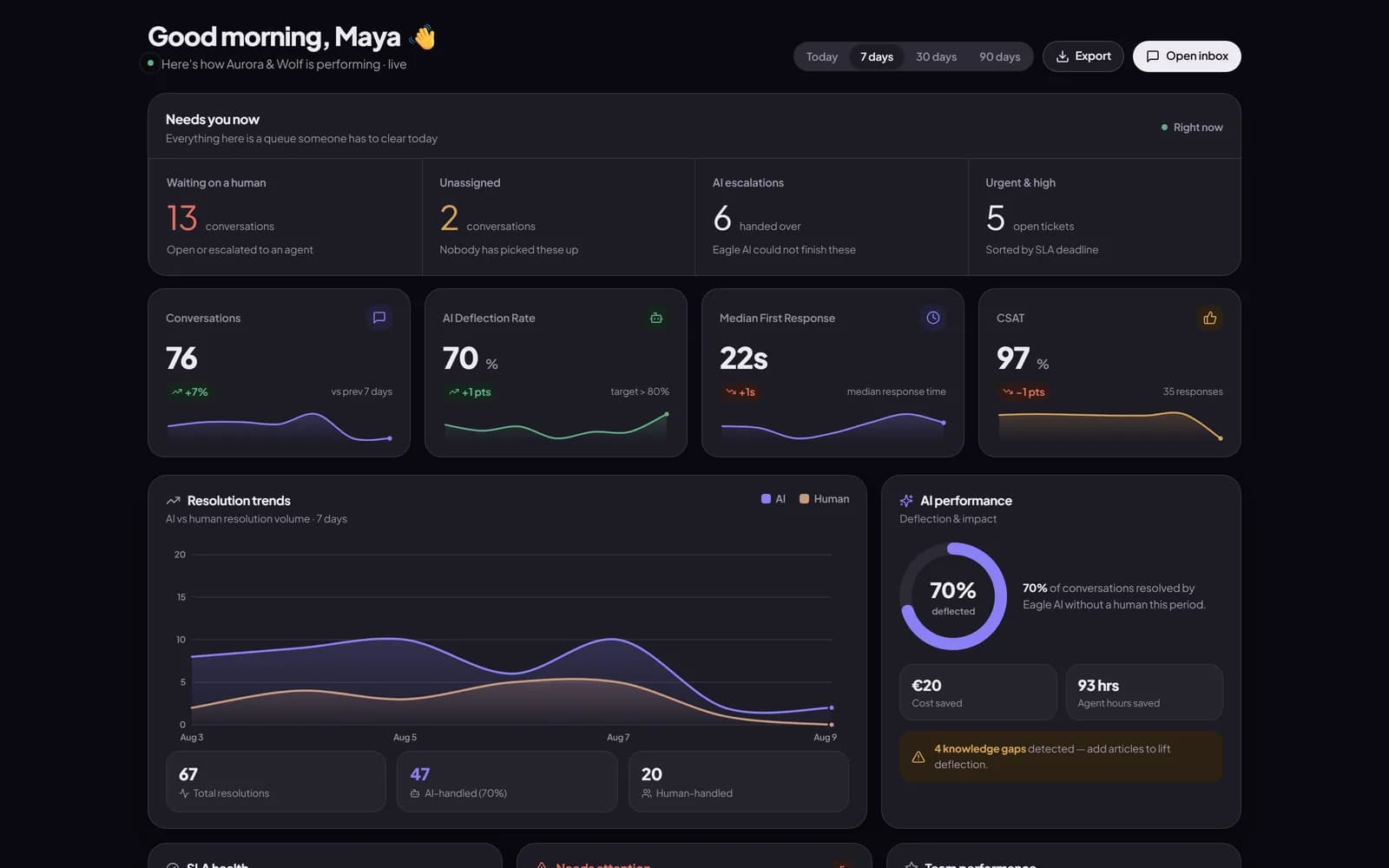Click the sparkle icon beside AI performance
Viewport: 1389px width, 868px height.
(x=906, y=501)
